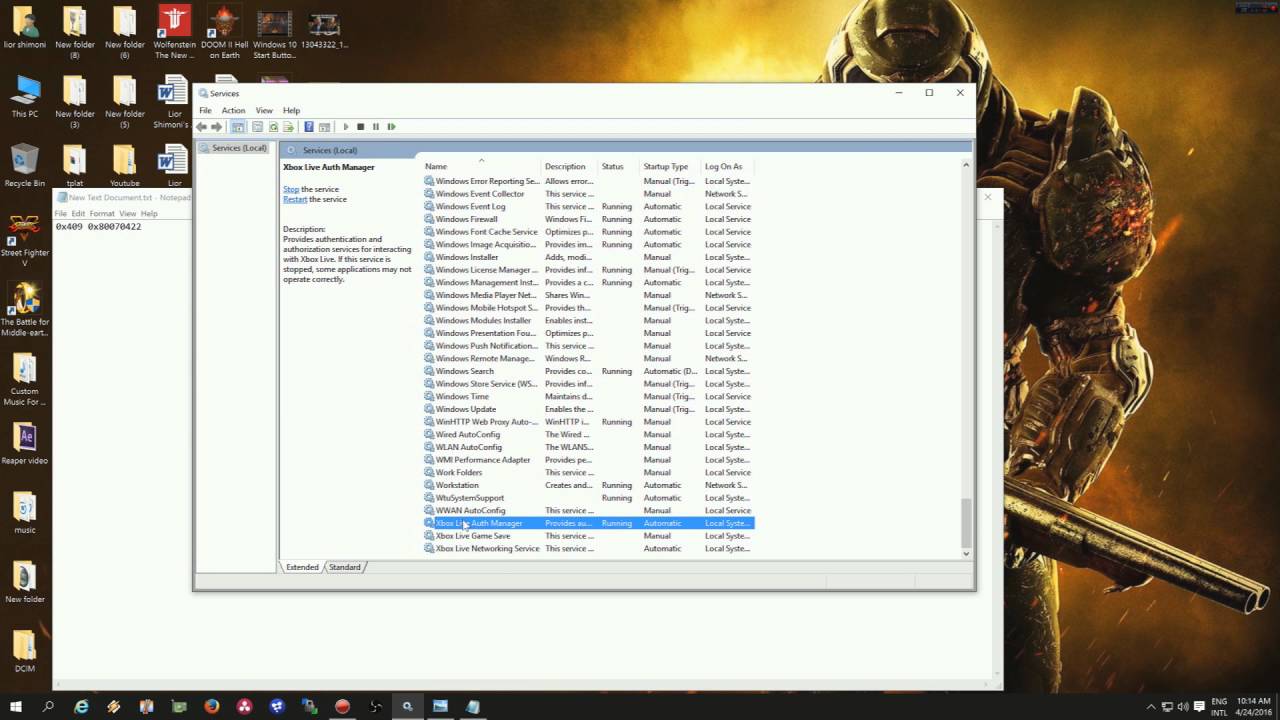Open the File menu in Services
The height and width of the screenshot is (720, 1280).
coord(205,110)
